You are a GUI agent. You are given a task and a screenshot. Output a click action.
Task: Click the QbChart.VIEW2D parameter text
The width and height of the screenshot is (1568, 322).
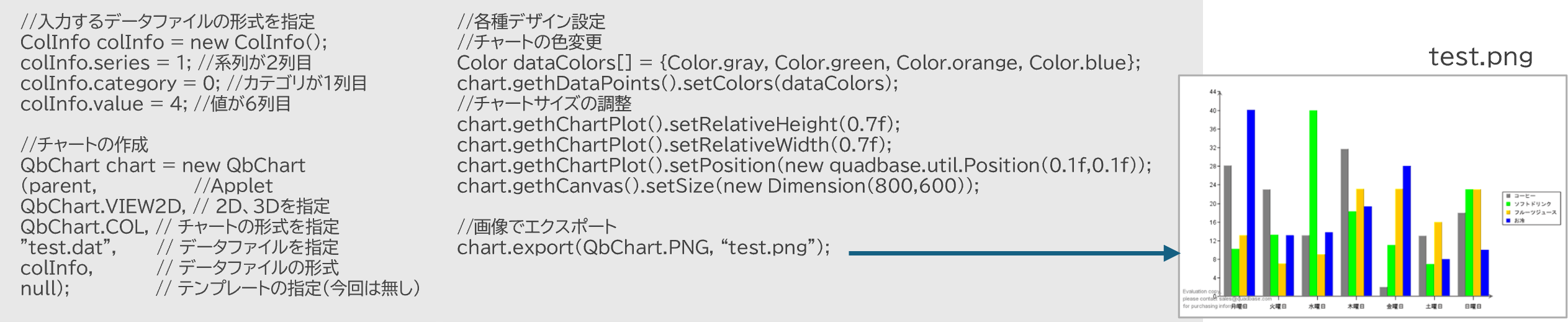pos(103,206)
